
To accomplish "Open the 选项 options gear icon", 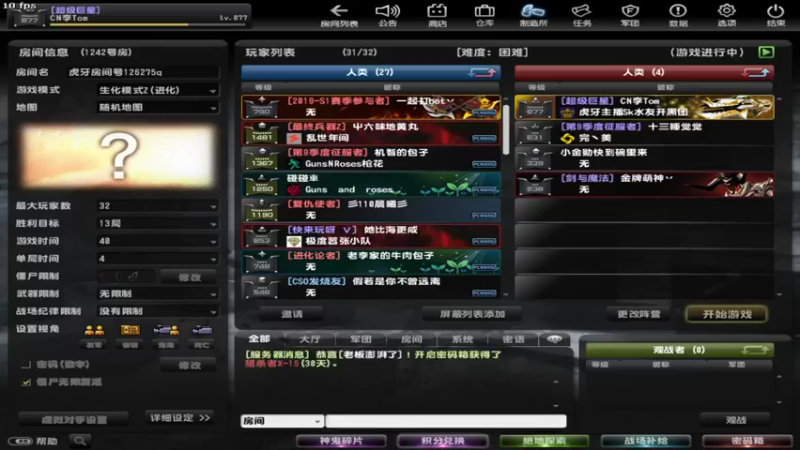I will coord(727,15).
